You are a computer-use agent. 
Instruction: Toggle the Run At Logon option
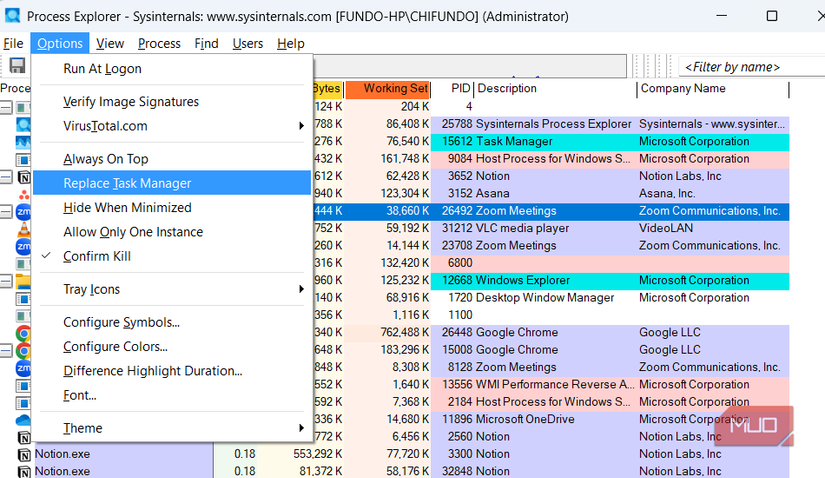172,68
